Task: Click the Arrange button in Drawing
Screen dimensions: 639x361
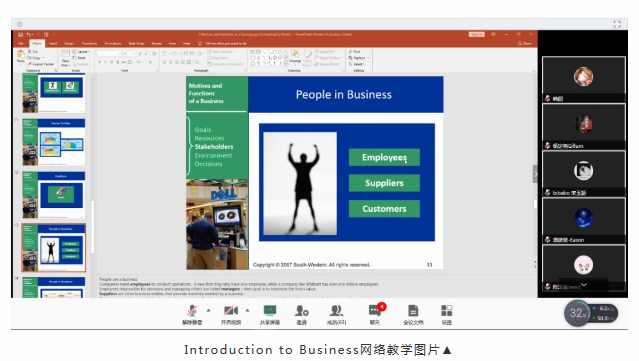Action: click(295, 57)
